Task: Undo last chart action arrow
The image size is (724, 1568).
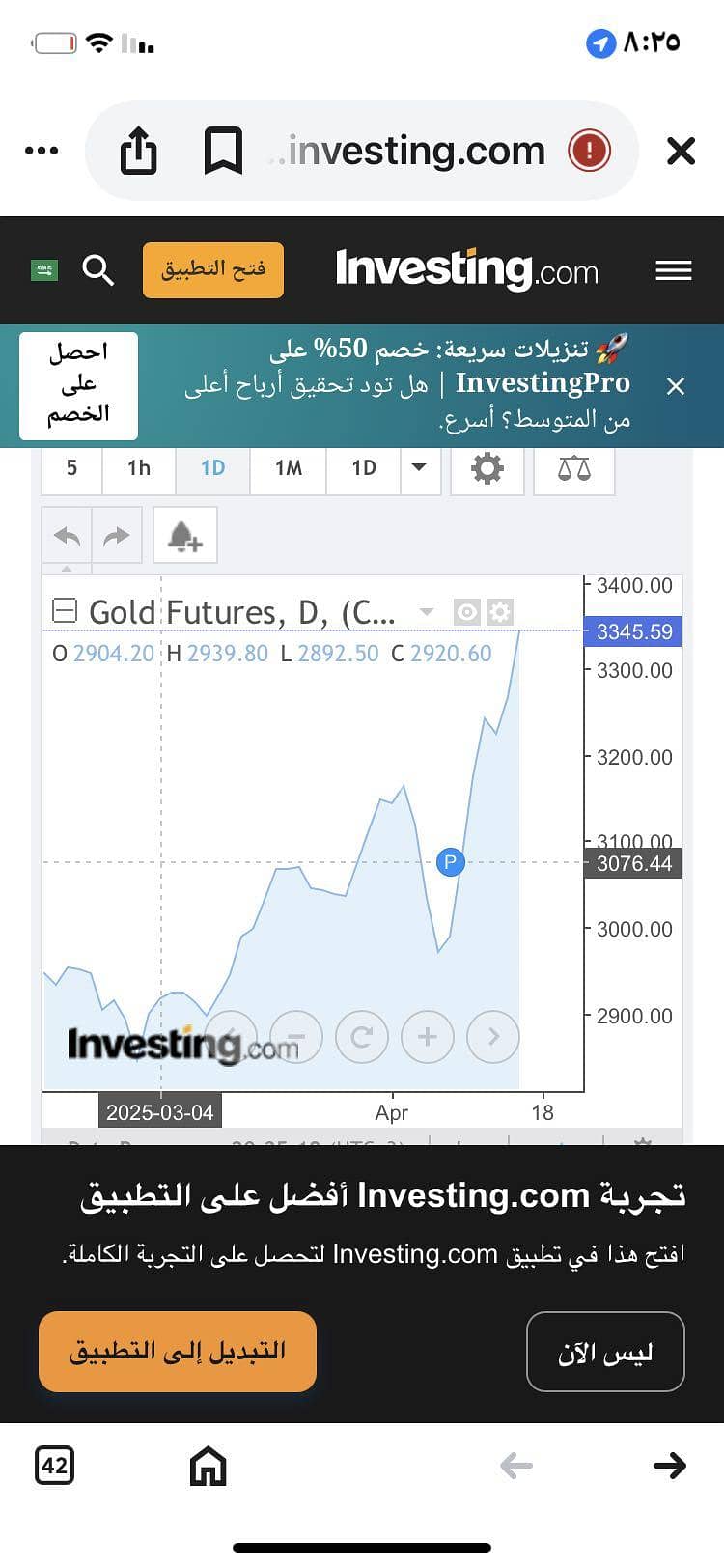Action: click(67, 535)
